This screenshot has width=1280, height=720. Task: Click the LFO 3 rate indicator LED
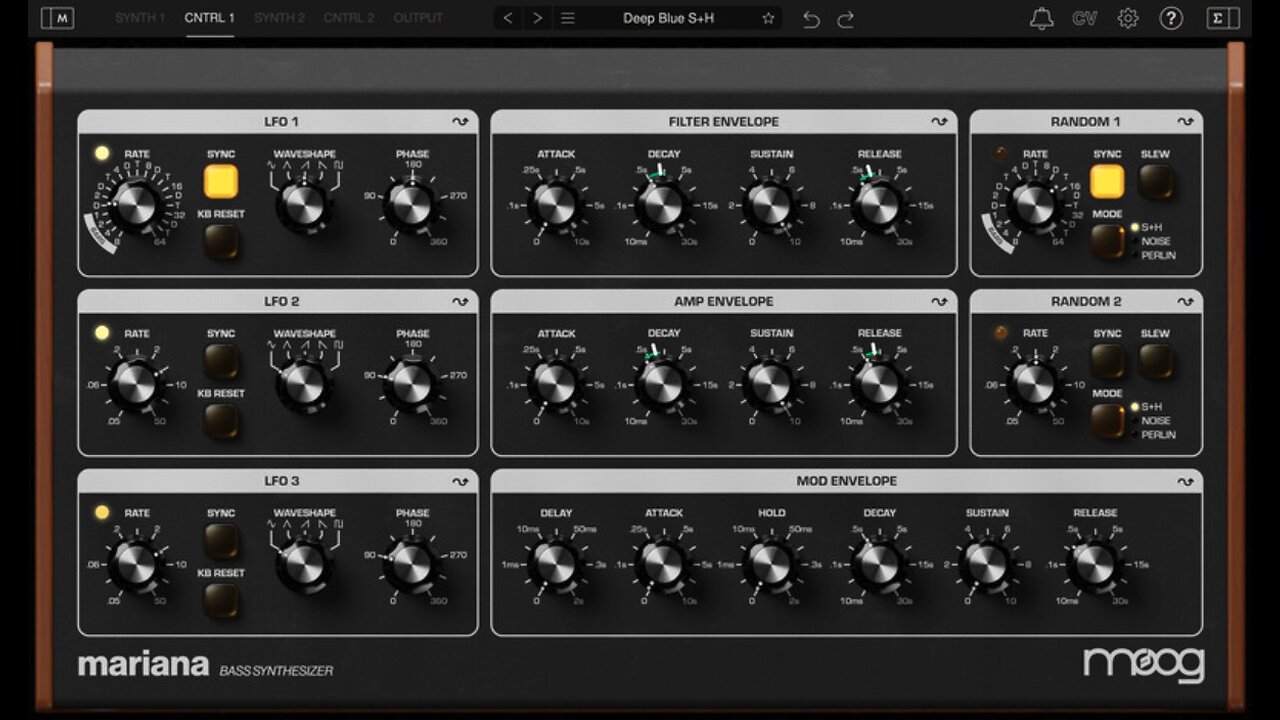101,512
